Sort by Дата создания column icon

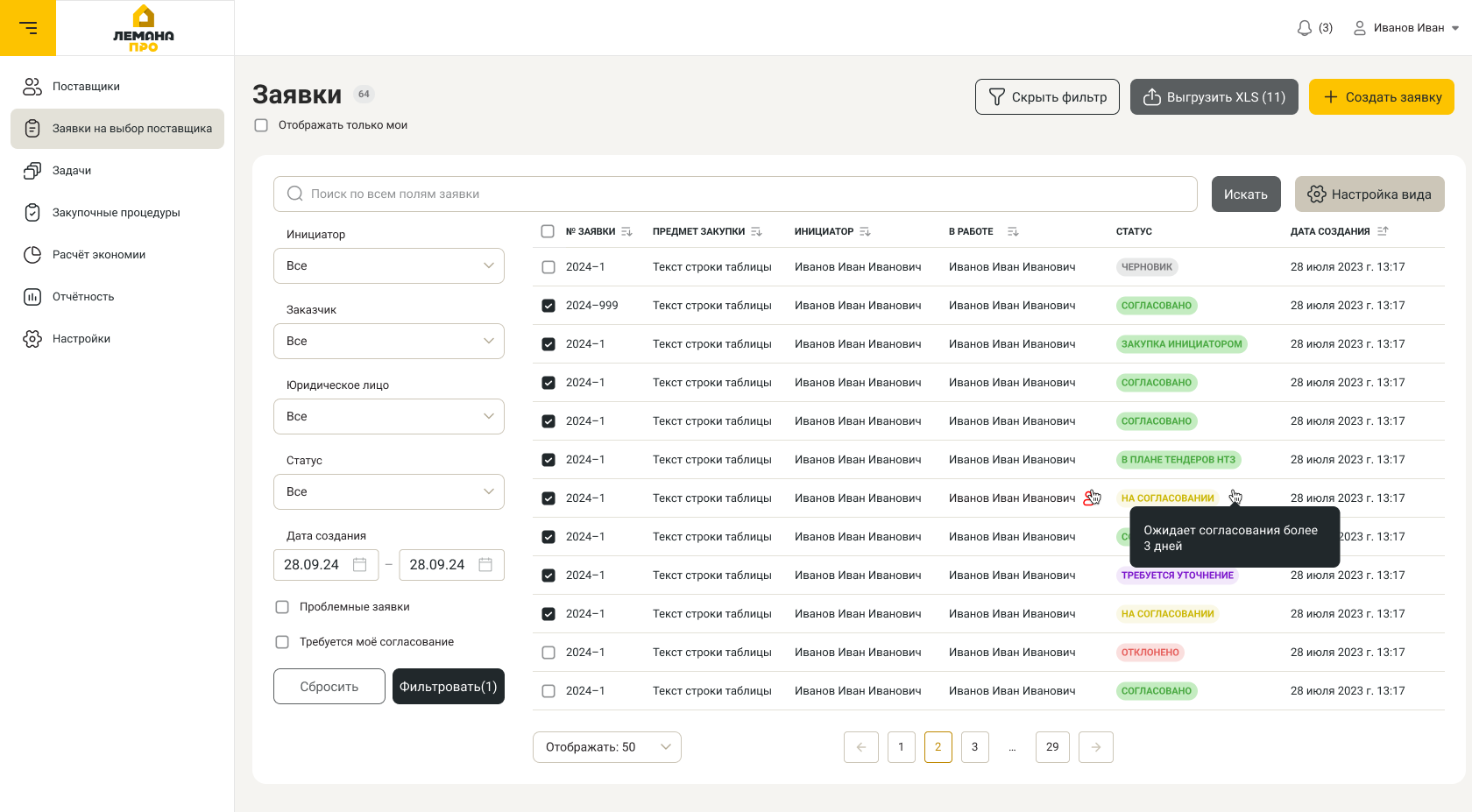tap(1383, 231)
